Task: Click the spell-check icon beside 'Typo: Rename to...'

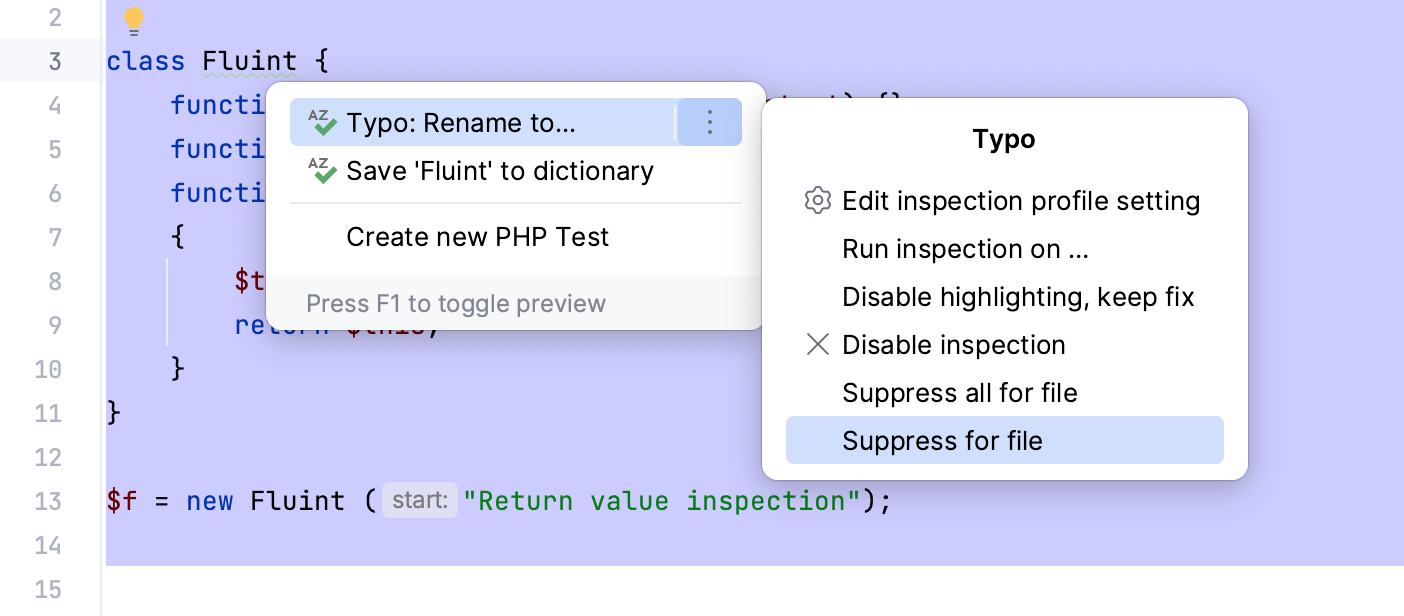Action: click(322, 122)
